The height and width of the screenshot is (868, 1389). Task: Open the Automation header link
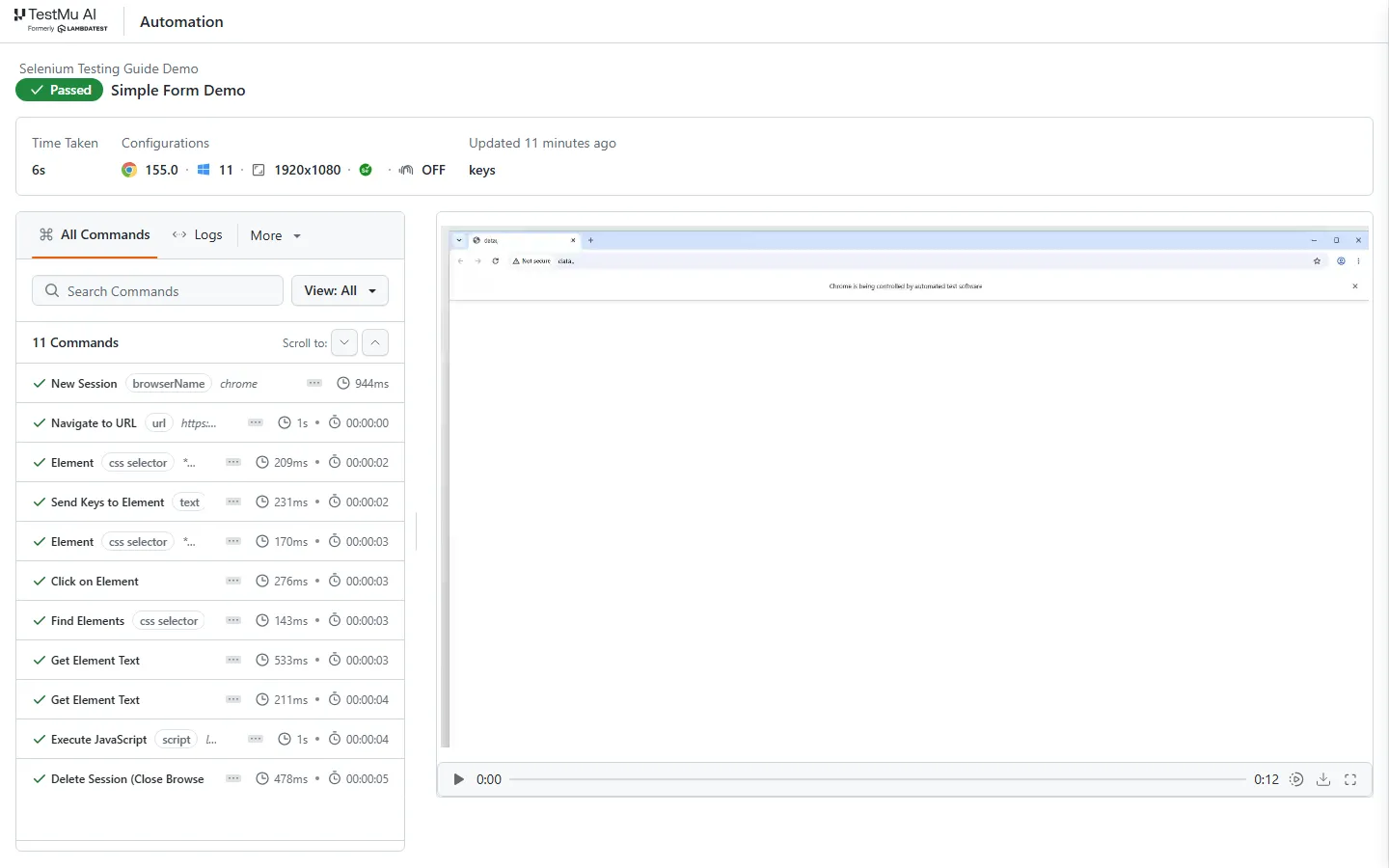pos(181,21)
